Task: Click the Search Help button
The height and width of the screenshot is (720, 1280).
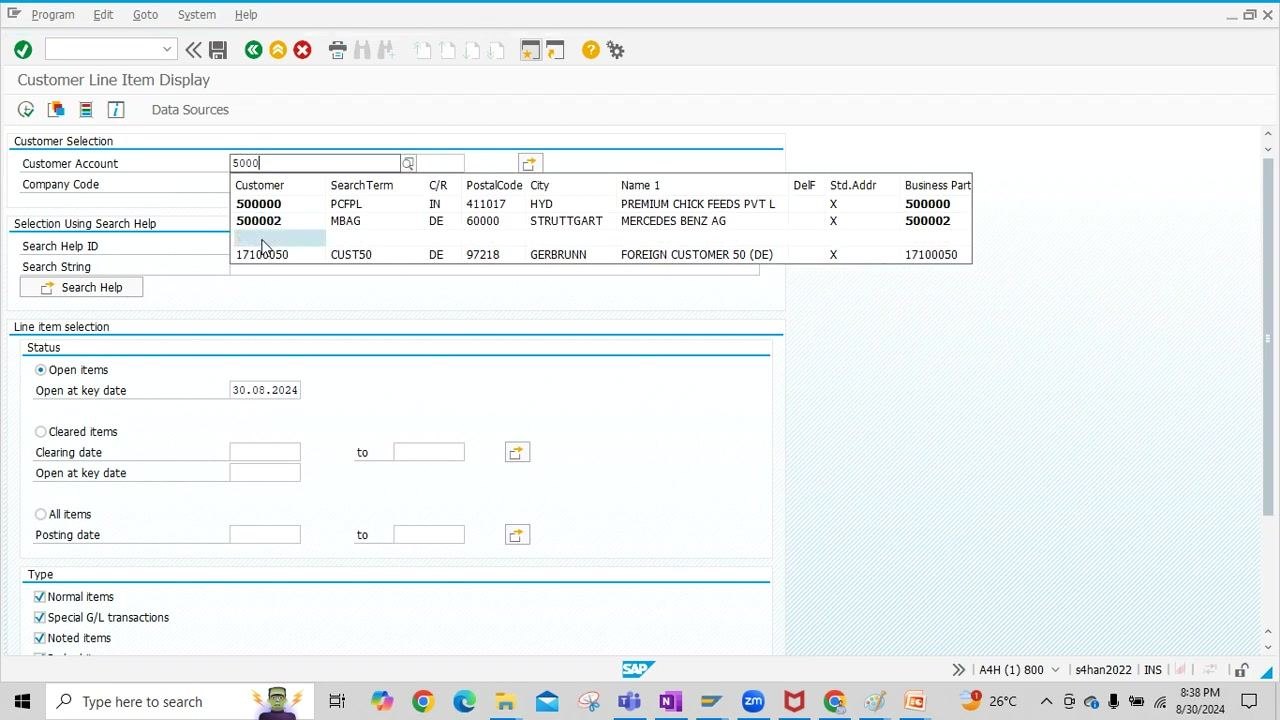Action: [81, 287]
